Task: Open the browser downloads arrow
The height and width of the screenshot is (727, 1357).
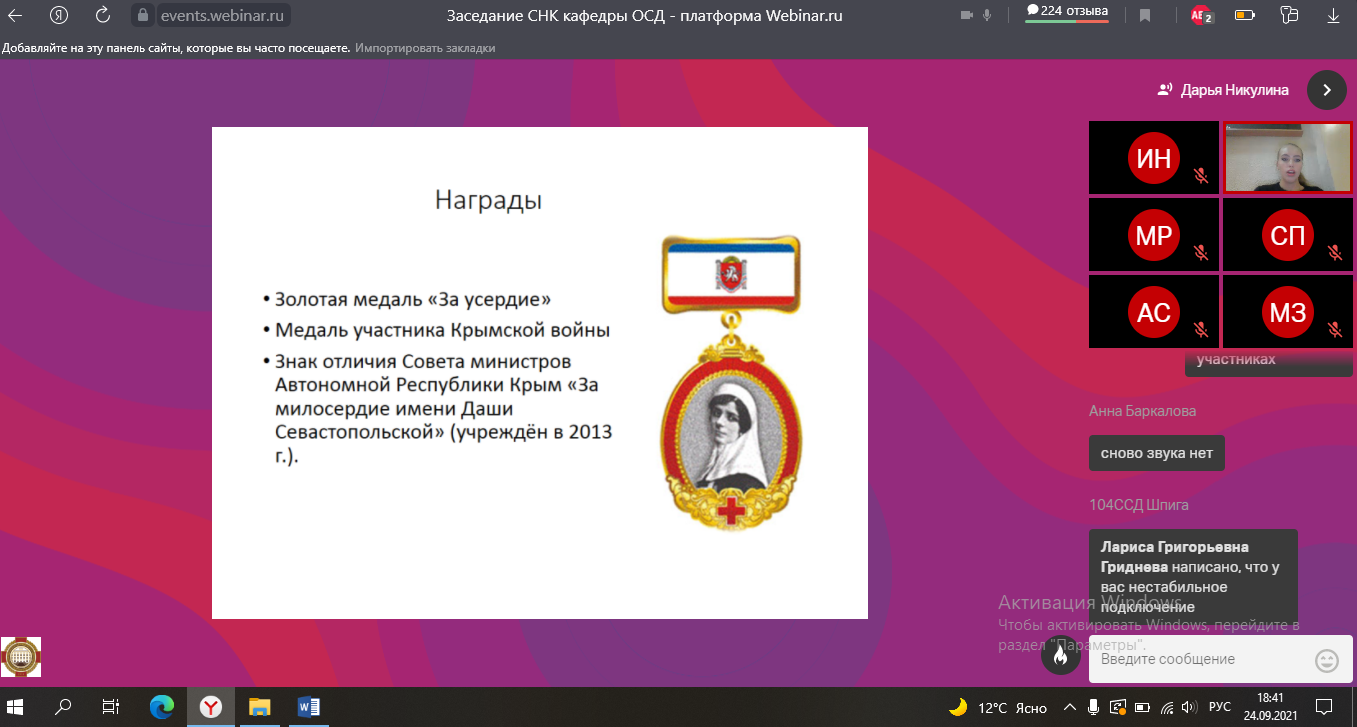Action: click(1333, 15)
